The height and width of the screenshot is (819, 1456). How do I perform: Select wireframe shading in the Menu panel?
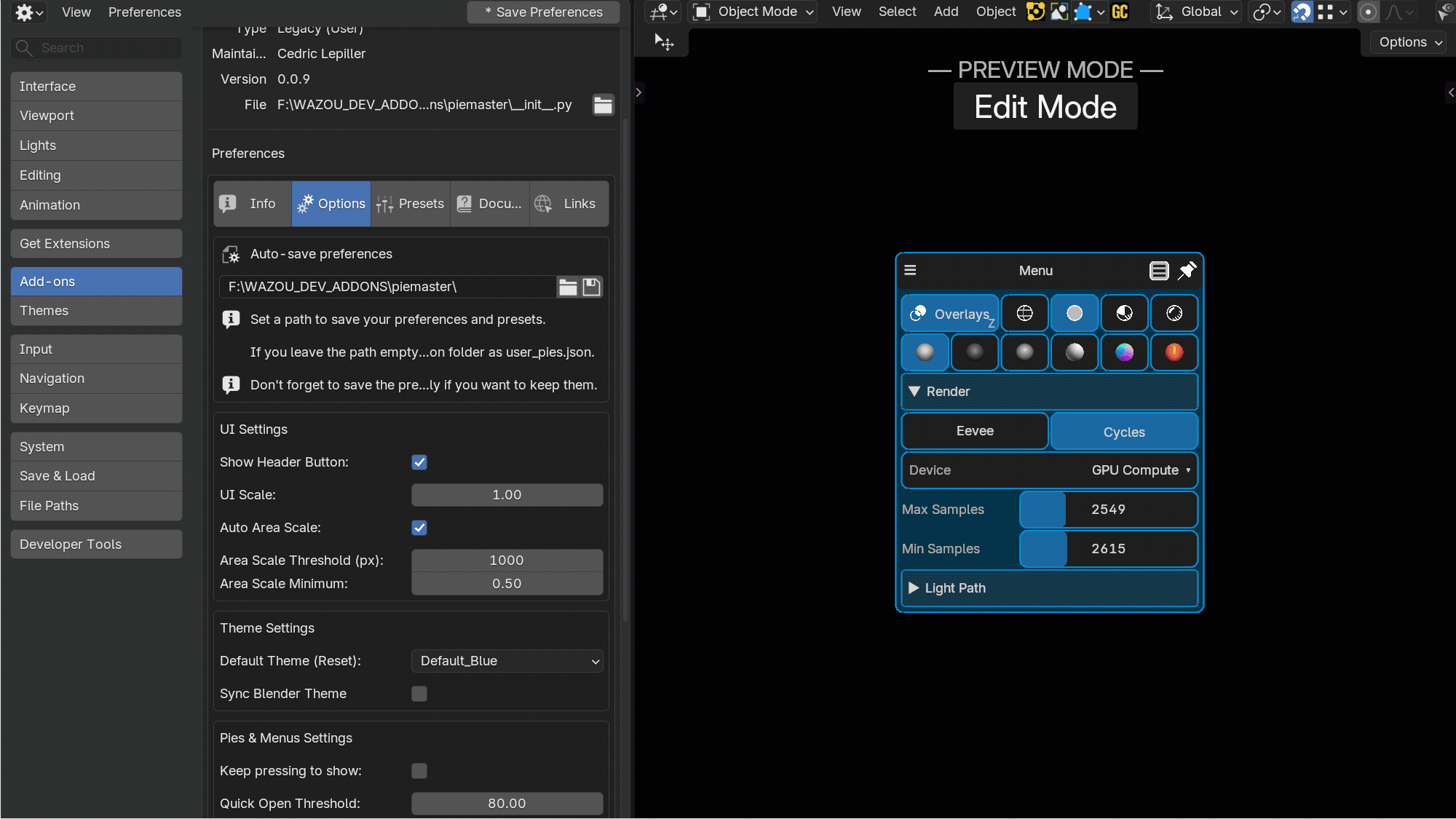point(1024,313)
